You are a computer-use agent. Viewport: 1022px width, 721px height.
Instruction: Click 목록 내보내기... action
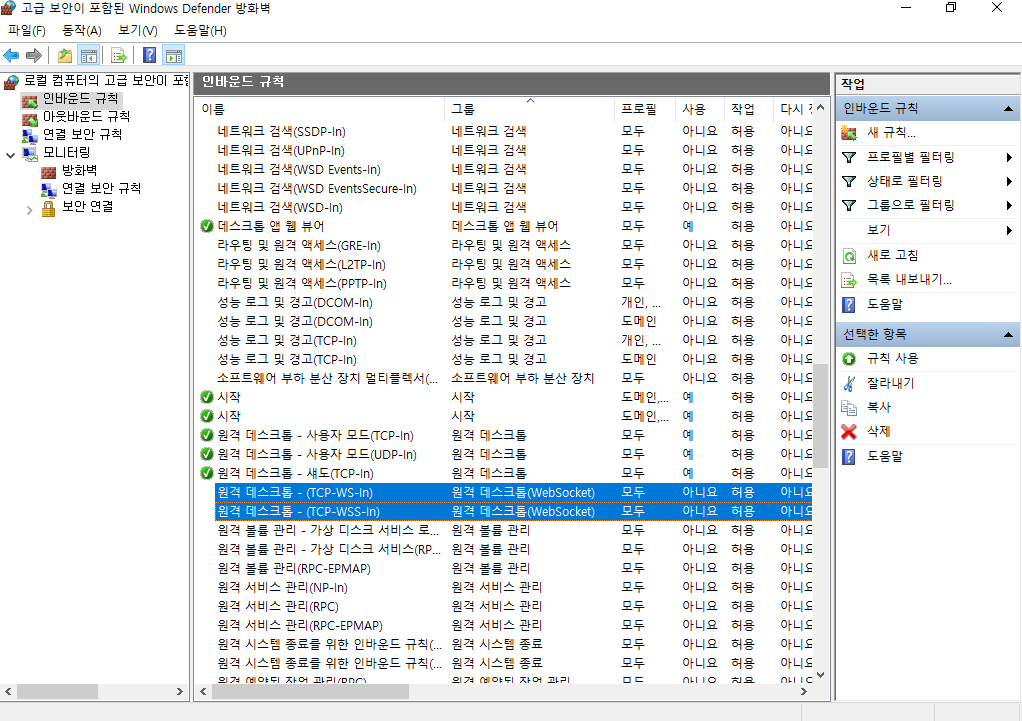click(909, 280)
